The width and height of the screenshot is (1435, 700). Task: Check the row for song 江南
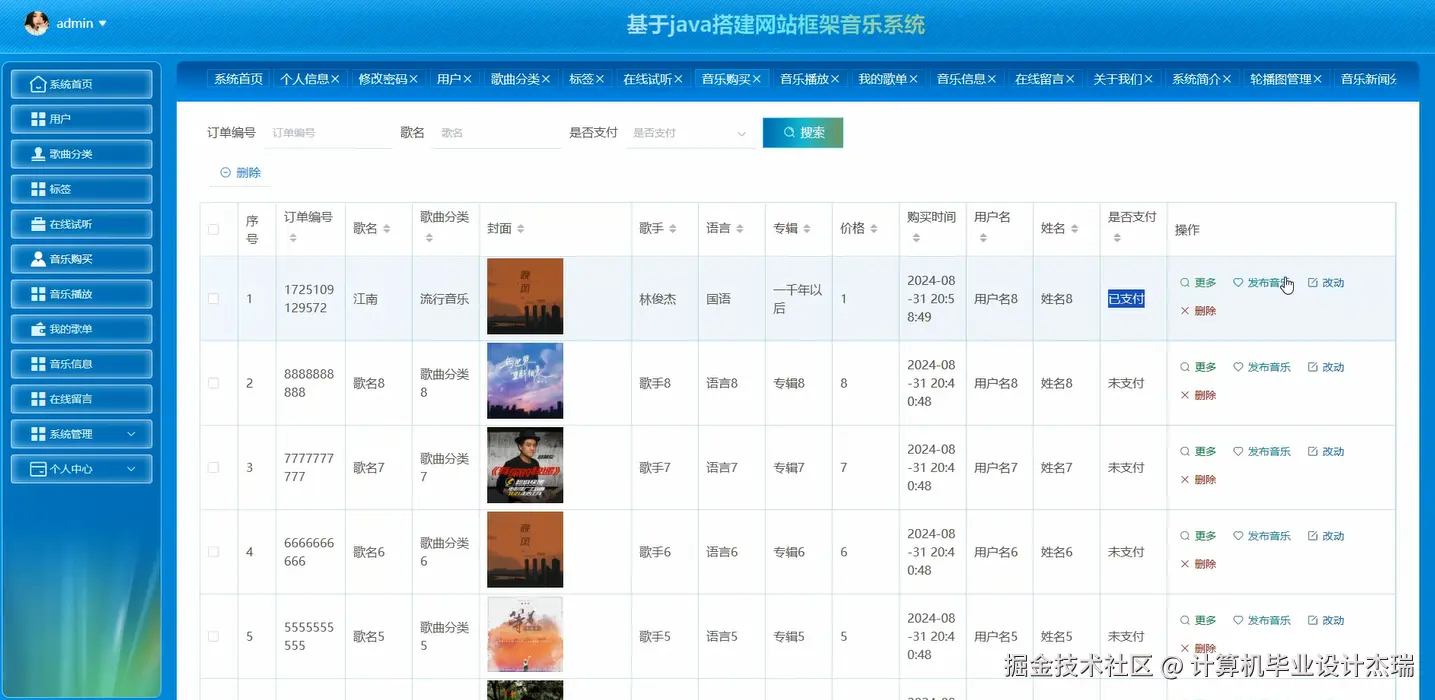pos(213,298)
